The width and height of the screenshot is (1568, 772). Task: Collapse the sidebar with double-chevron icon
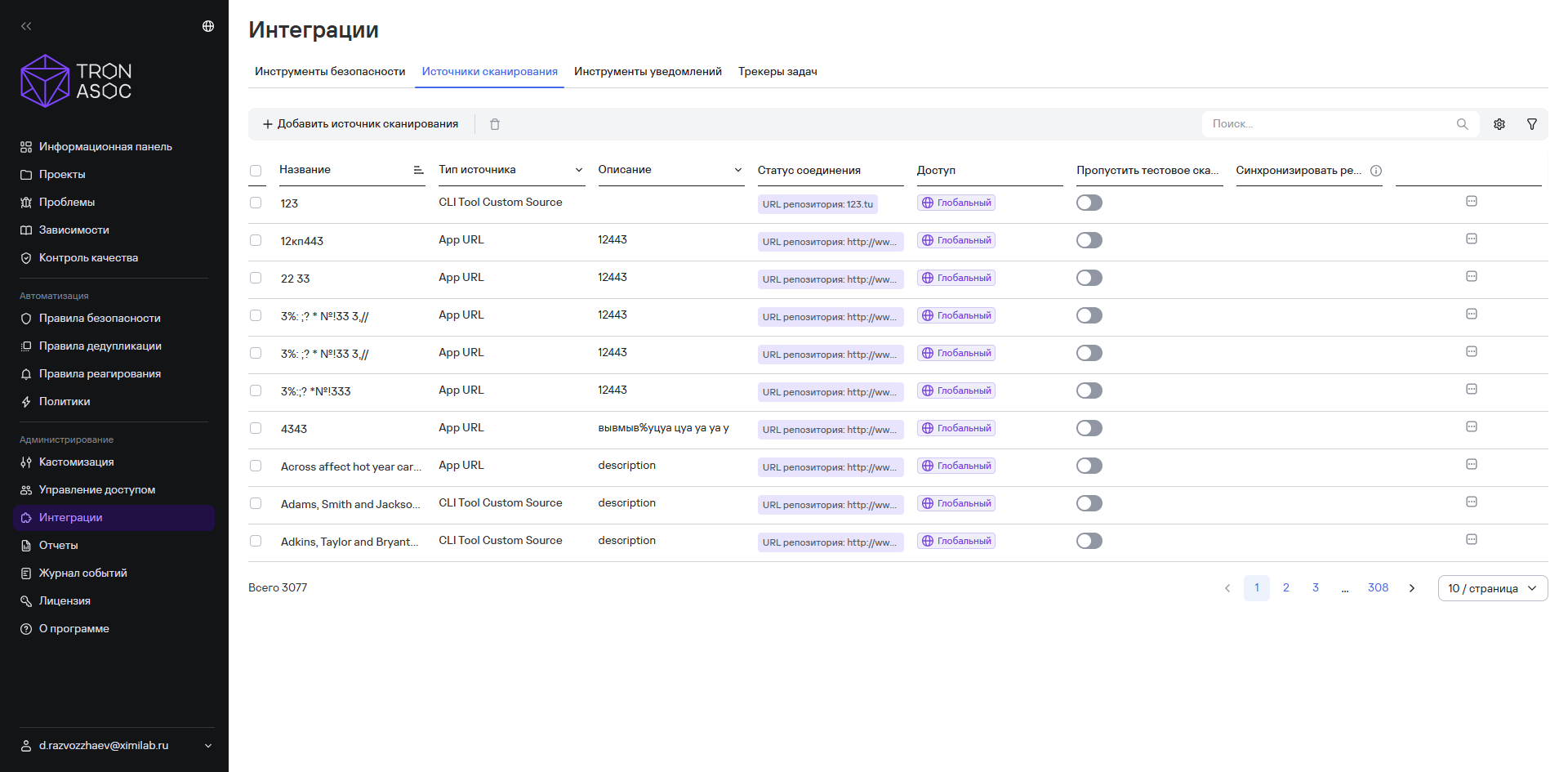tap(26, 26)
